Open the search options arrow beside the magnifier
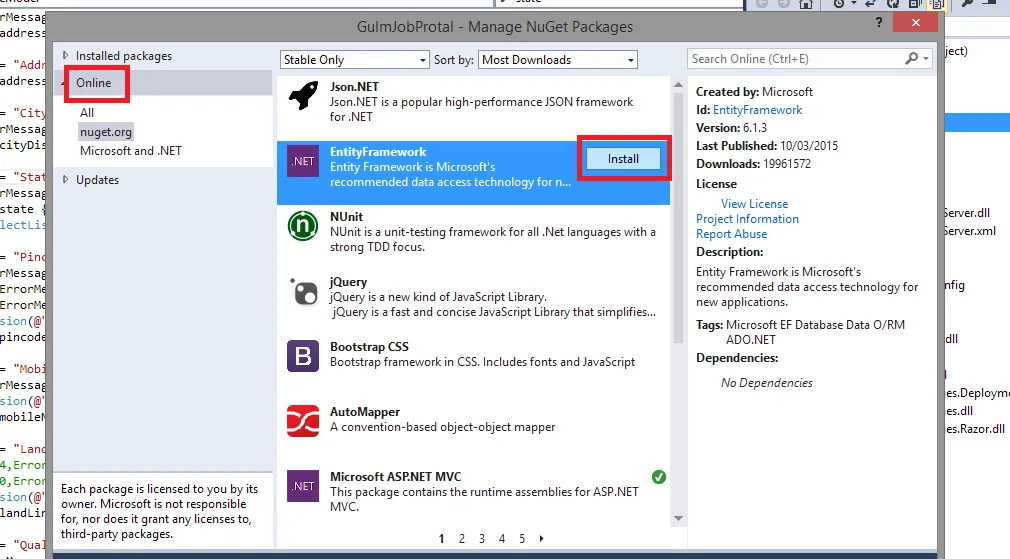 (x=926, y=59)
